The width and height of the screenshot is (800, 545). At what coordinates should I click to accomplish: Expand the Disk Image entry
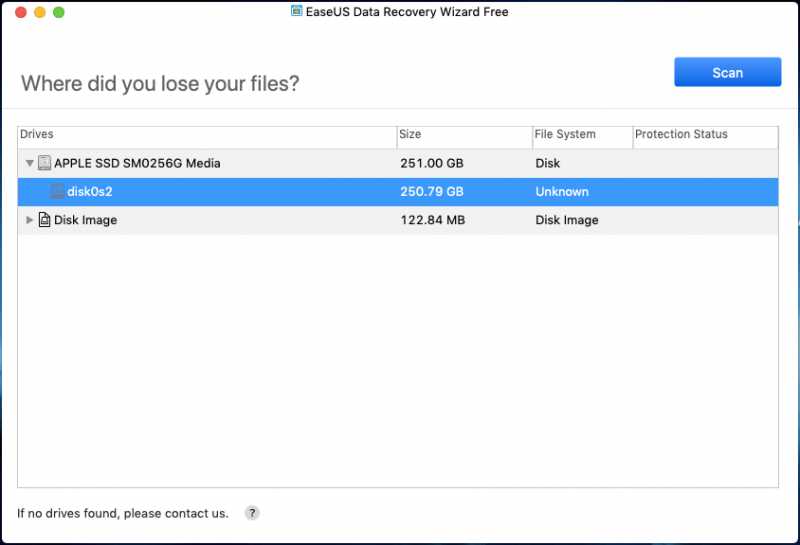point(30,220)
